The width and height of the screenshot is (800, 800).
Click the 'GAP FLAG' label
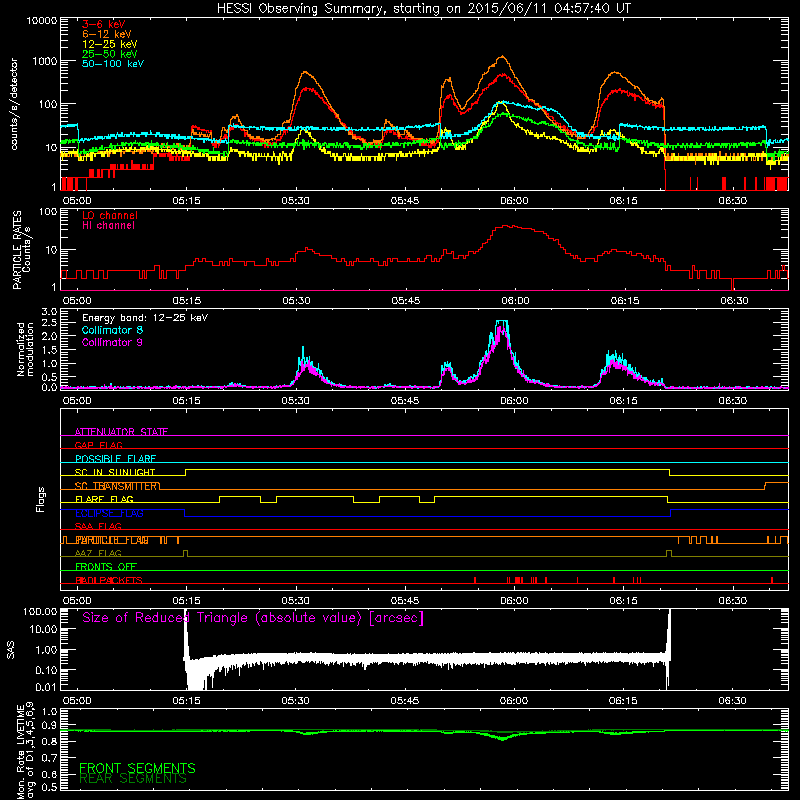98,445
